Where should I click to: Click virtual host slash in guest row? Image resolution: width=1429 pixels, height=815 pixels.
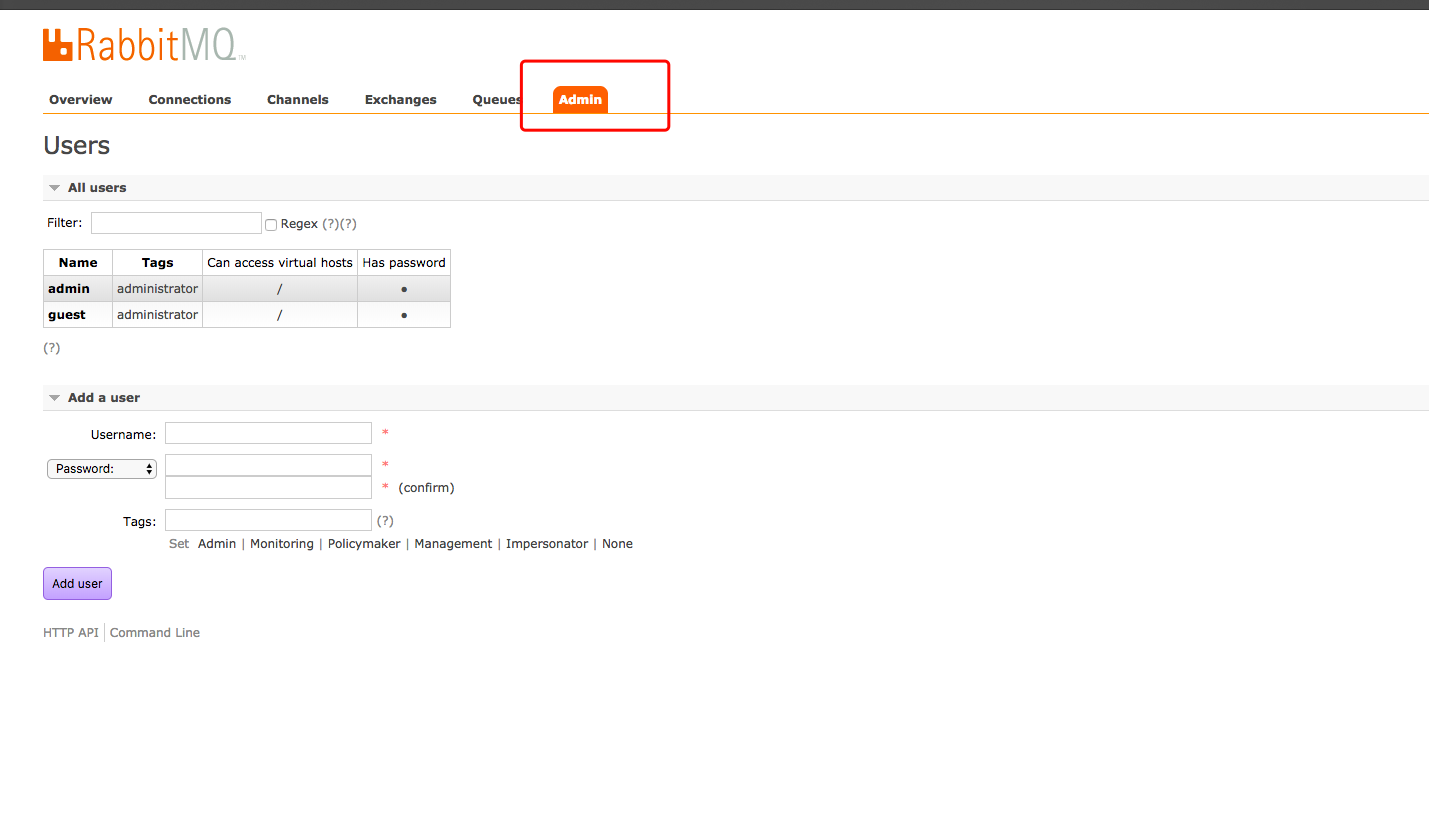(280, 315)
